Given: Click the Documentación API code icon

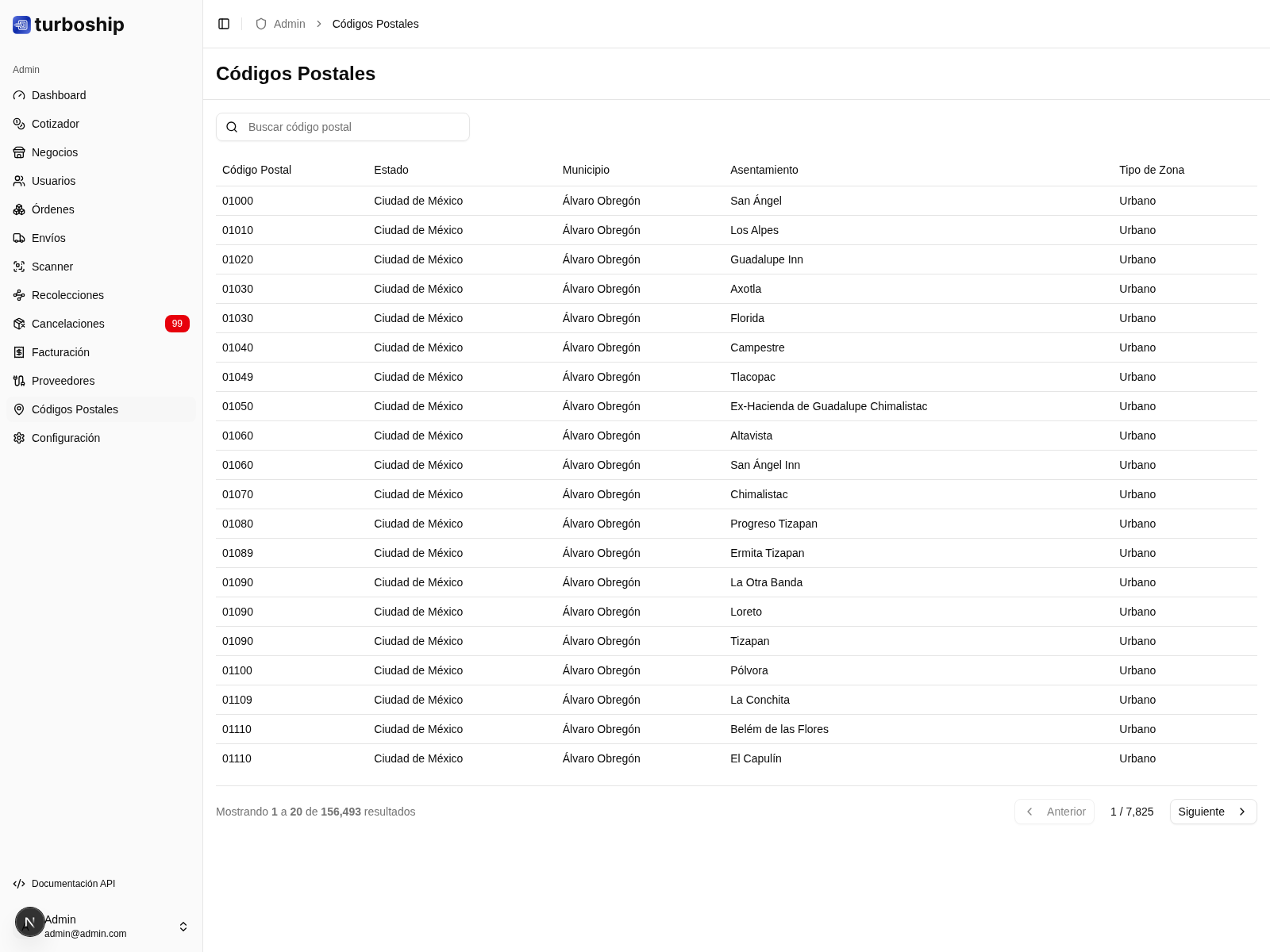Looking at the screenshot, I should pyautogui.click(x=19, y=884).
